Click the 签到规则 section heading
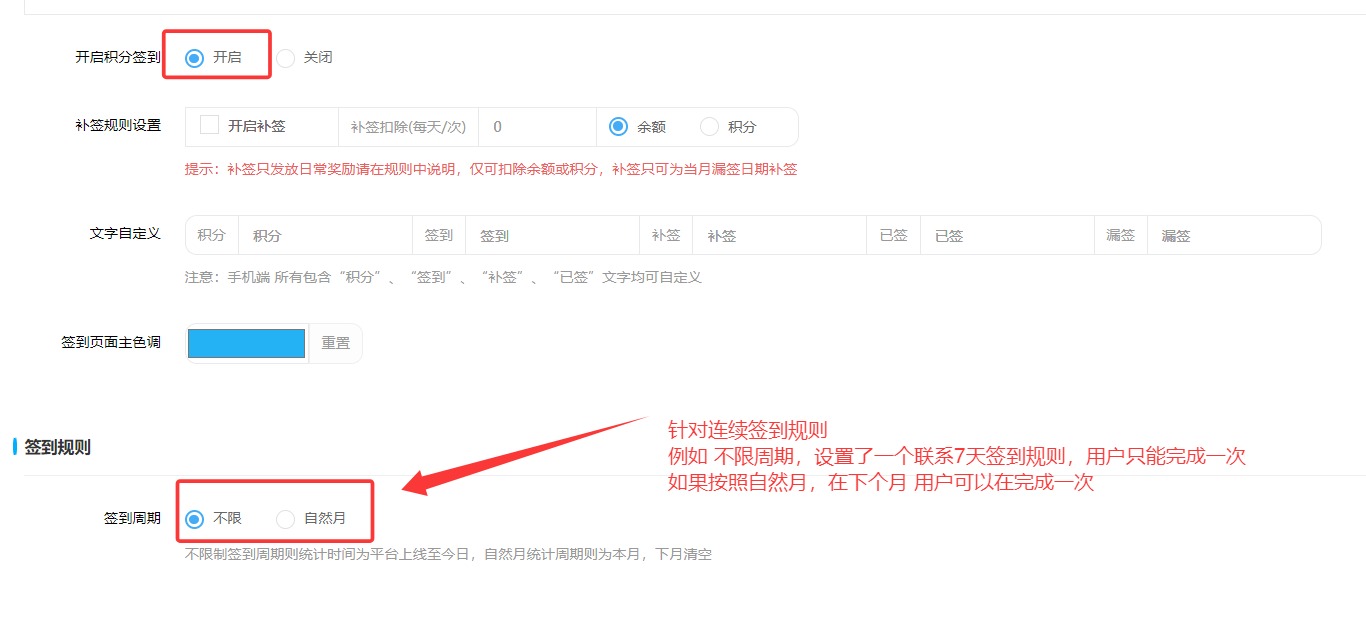The width and height of the screenshot is (1366, 636). click(57, 447)
